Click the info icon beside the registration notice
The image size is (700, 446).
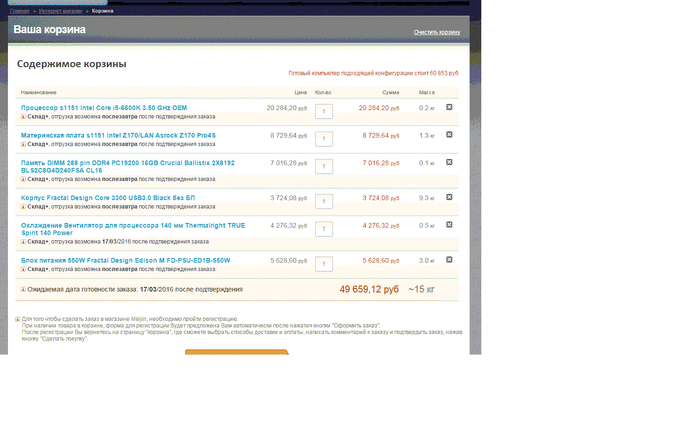pyautogui.click(x=18, y=319)
